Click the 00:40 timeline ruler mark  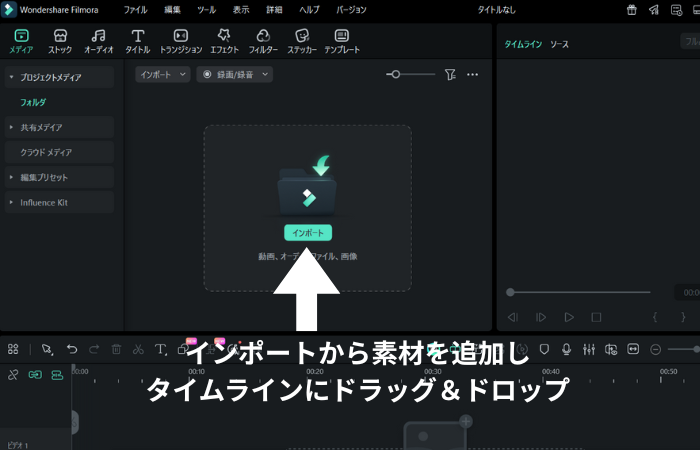coord(550,371)
